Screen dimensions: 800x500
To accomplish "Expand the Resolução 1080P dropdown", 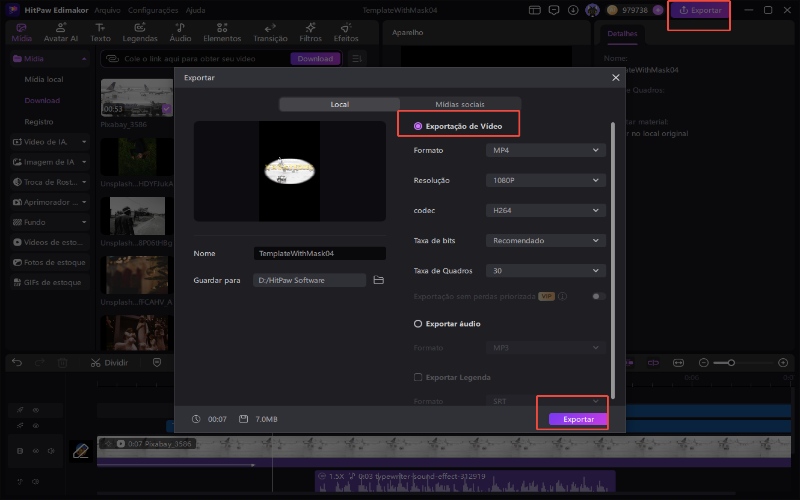I will coord(545,180).
